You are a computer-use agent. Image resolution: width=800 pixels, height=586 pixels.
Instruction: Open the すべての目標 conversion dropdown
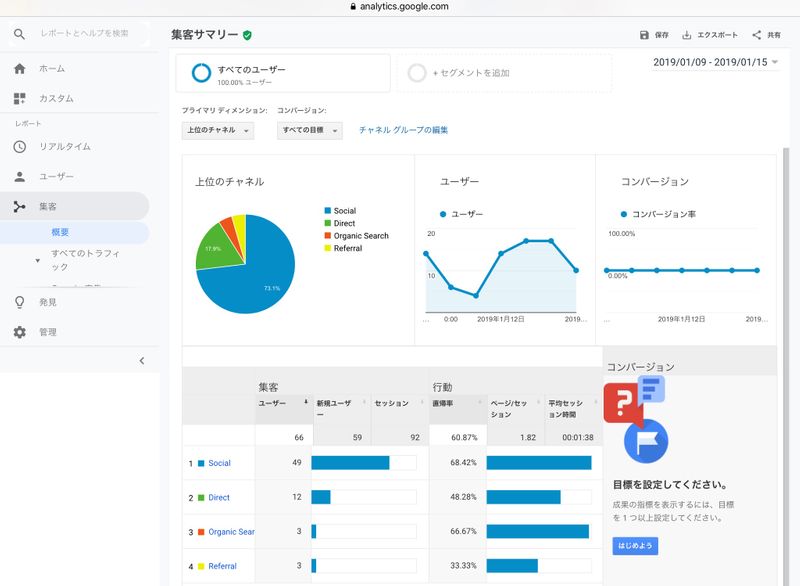pyautogui.click(x=309, y=131)
